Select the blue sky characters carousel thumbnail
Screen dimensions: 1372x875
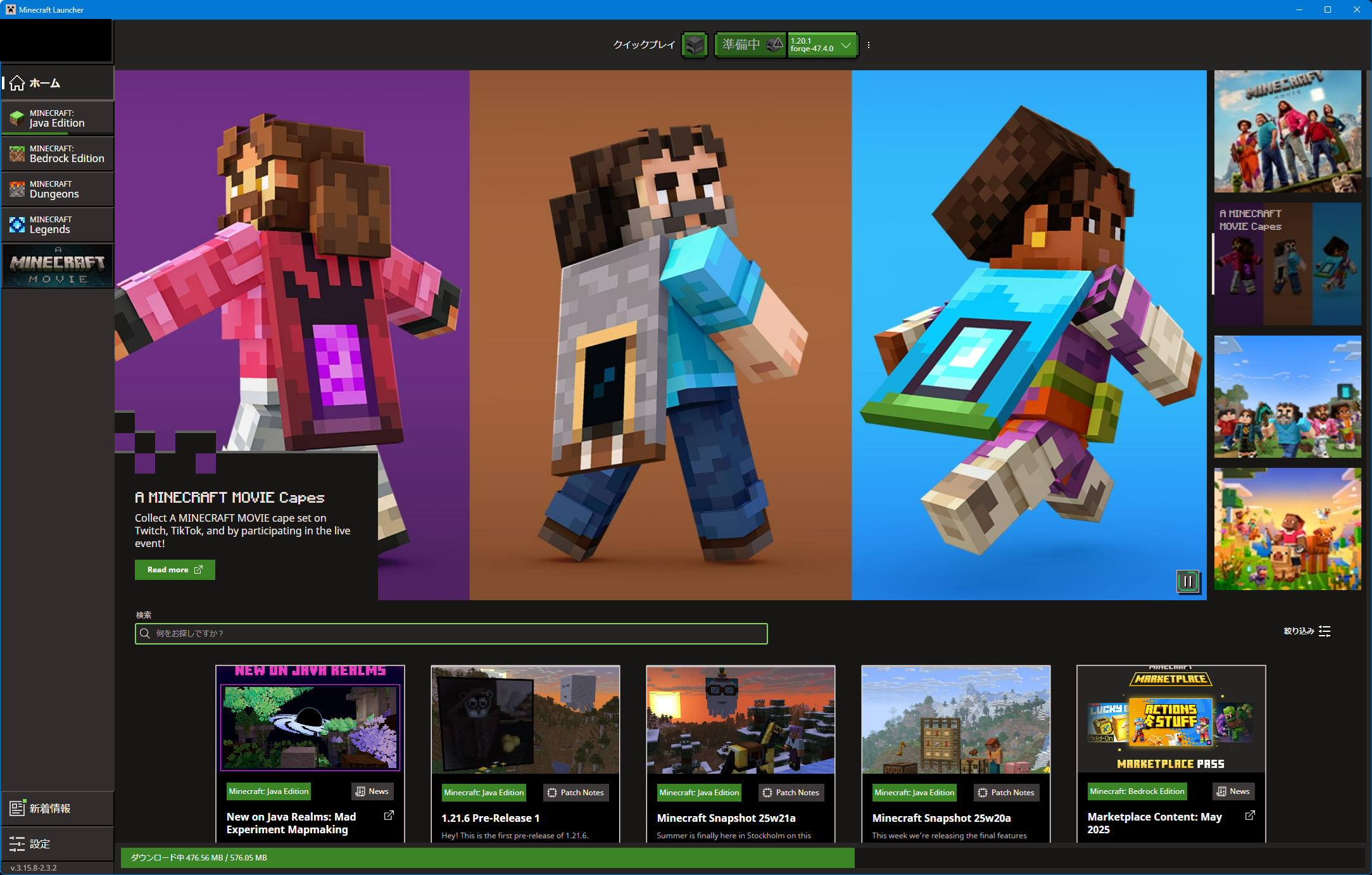1287,397
